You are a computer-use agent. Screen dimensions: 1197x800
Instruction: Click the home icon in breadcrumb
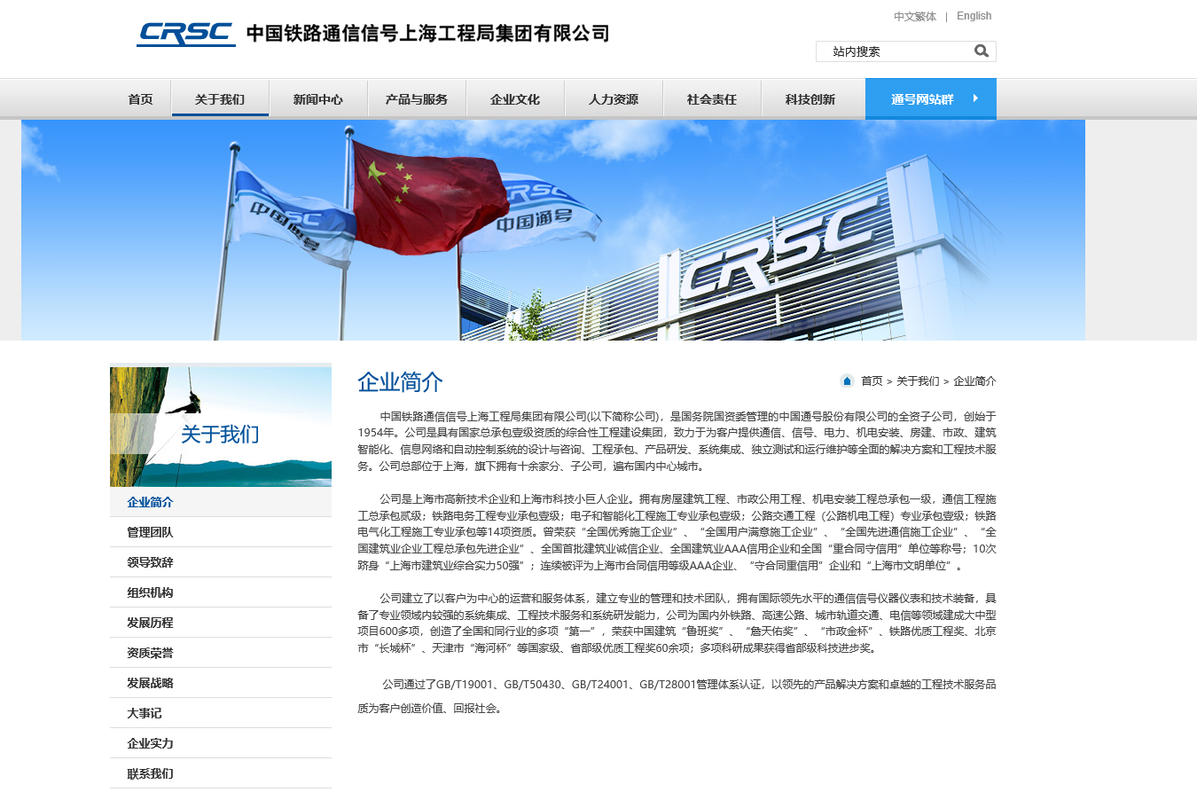click(847, 381)
